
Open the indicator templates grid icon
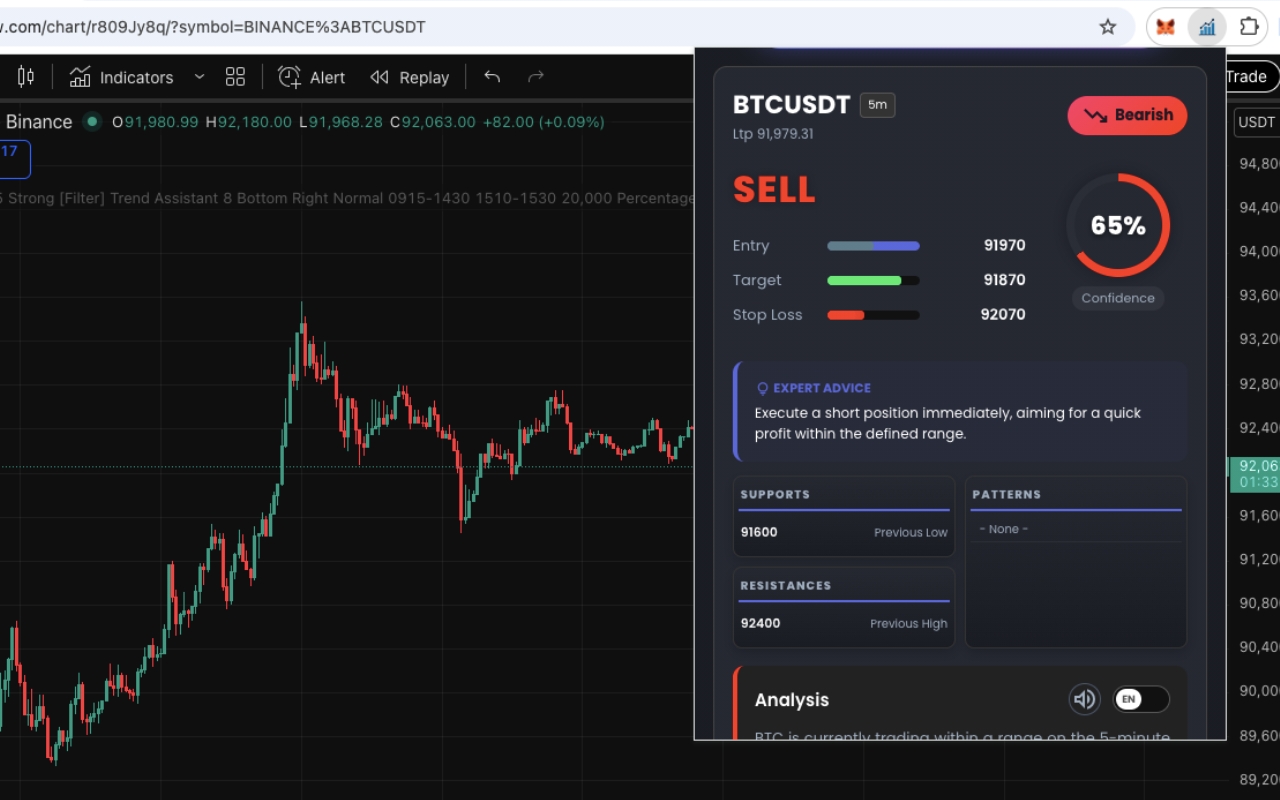click(x=235, y=77)
